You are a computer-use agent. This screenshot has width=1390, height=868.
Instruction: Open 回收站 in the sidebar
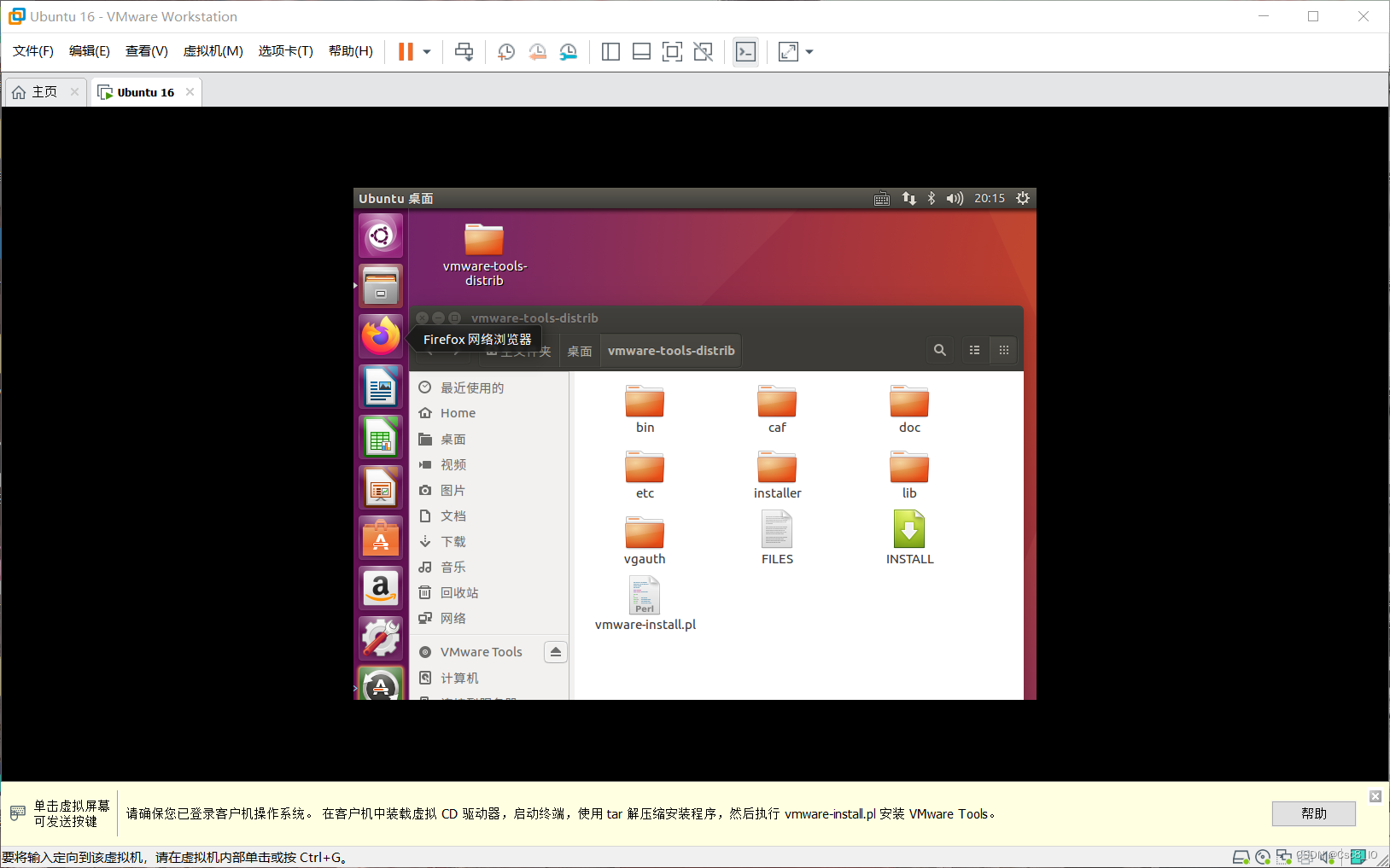click(489, 592)
